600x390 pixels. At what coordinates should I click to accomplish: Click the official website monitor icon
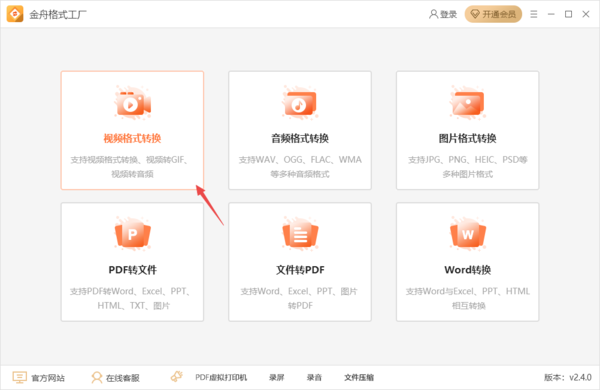19,377
